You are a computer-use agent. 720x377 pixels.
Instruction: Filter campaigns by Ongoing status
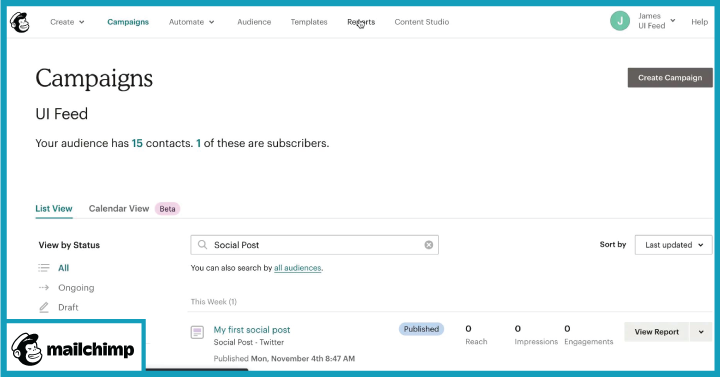(x=76, y=288)
